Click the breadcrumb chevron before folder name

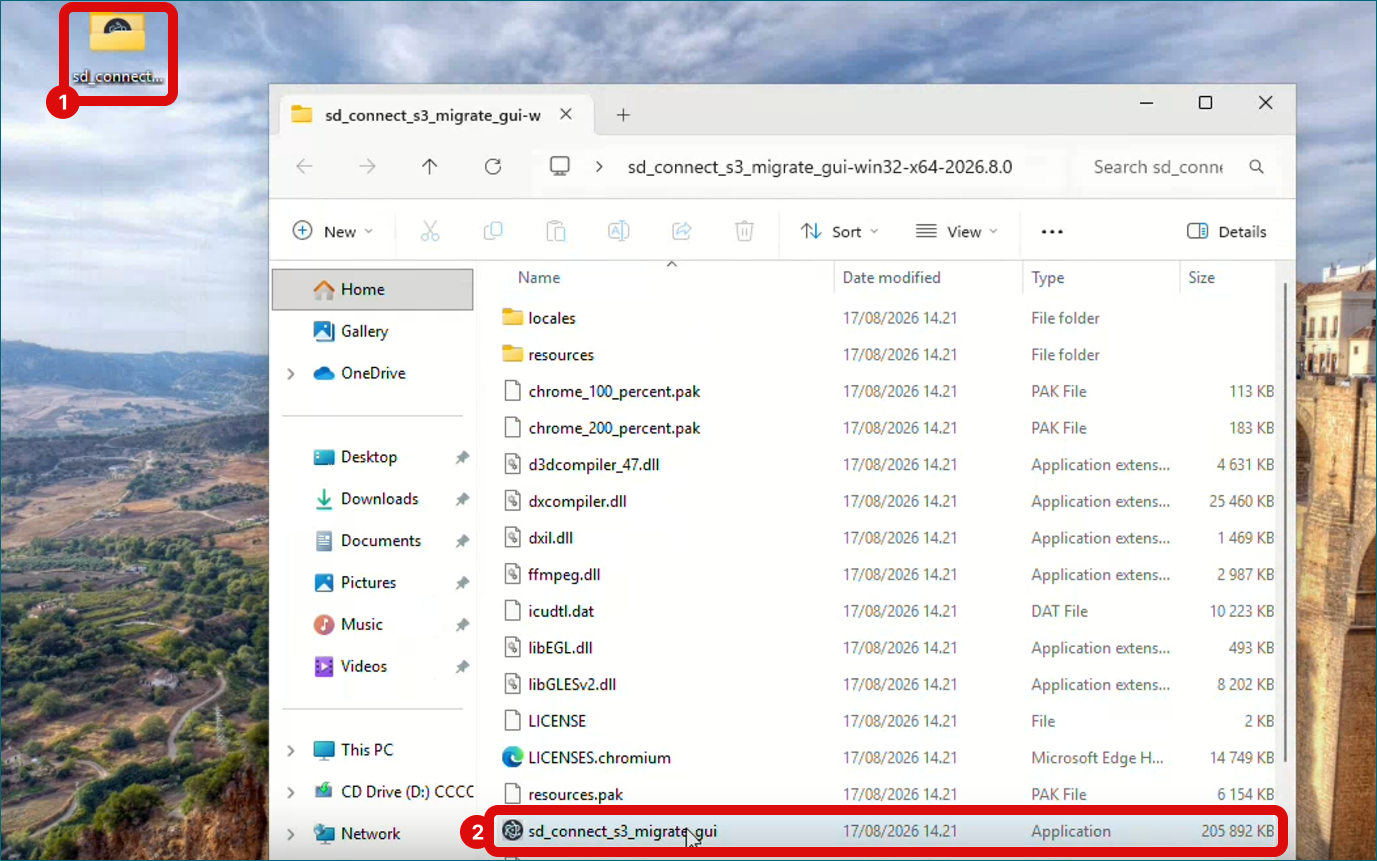(600, 167)
